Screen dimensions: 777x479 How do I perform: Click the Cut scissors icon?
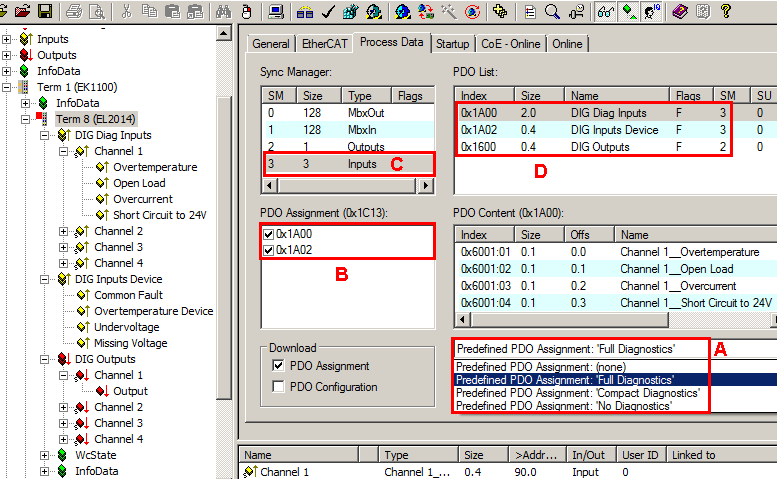pyautogui.click(x=126, y=11)
